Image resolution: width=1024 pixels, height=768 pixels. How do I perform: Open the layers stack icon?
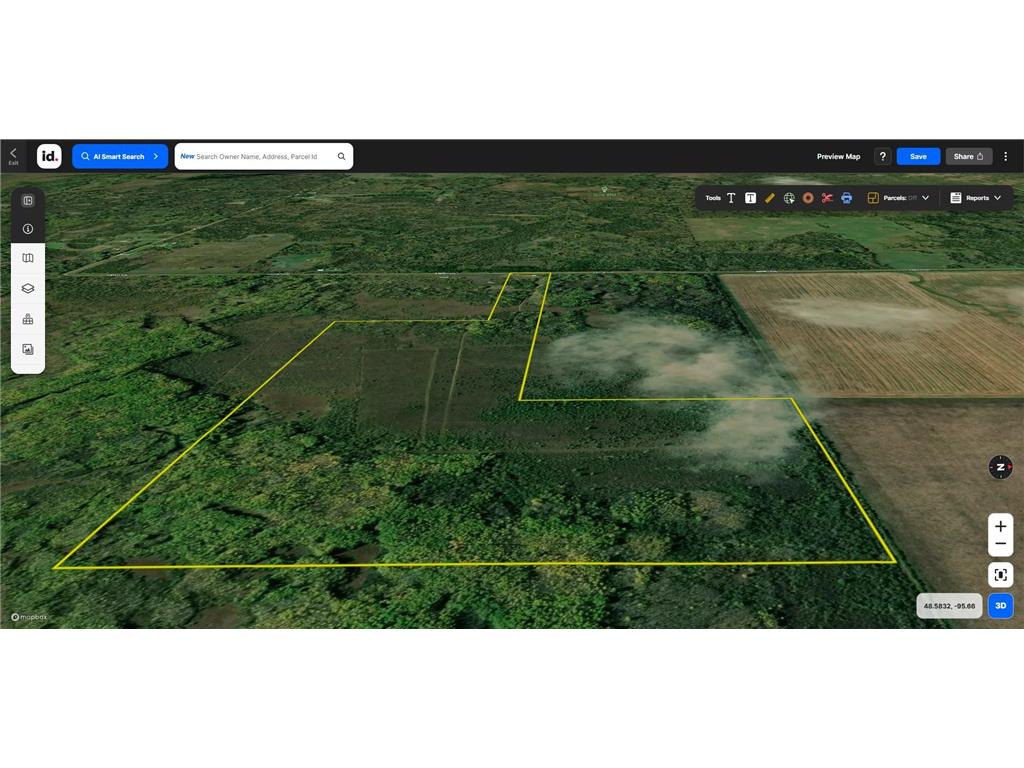(x=28, y=288)
